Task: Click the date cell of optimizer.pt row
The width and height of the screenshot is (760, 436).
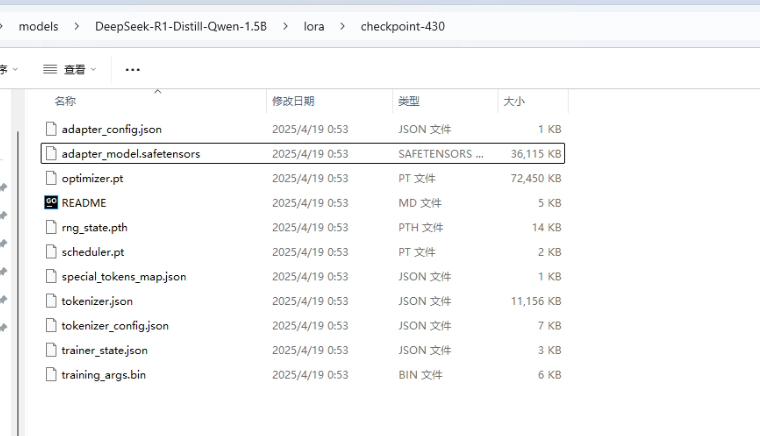Action: [x=310, y=178]
